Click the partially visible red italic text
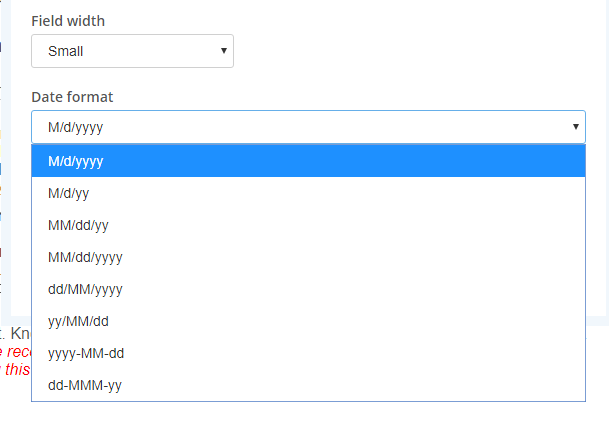This screenshot has height=428, width=609. coord(15,360)
